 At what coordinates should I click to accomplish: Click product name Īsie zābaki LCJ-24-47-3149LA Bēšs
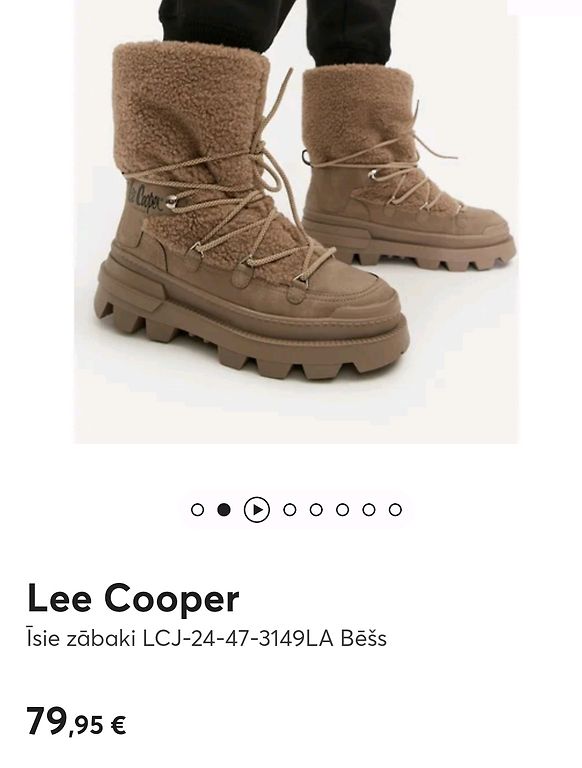[207, 639]
